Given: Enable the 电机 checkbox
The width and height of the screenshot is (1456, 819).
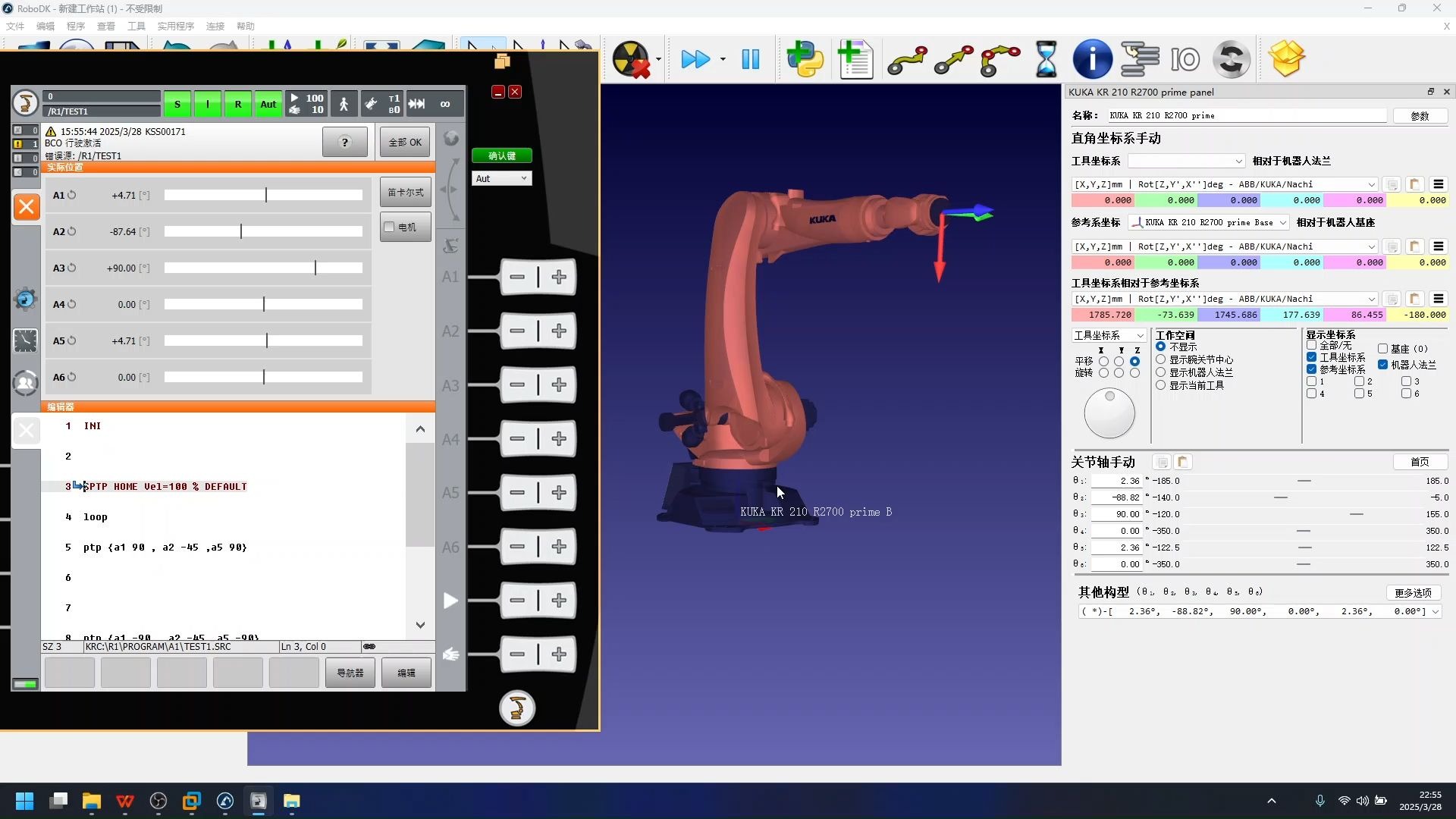Looking at the screenshot, I should (x=390, y=227).
